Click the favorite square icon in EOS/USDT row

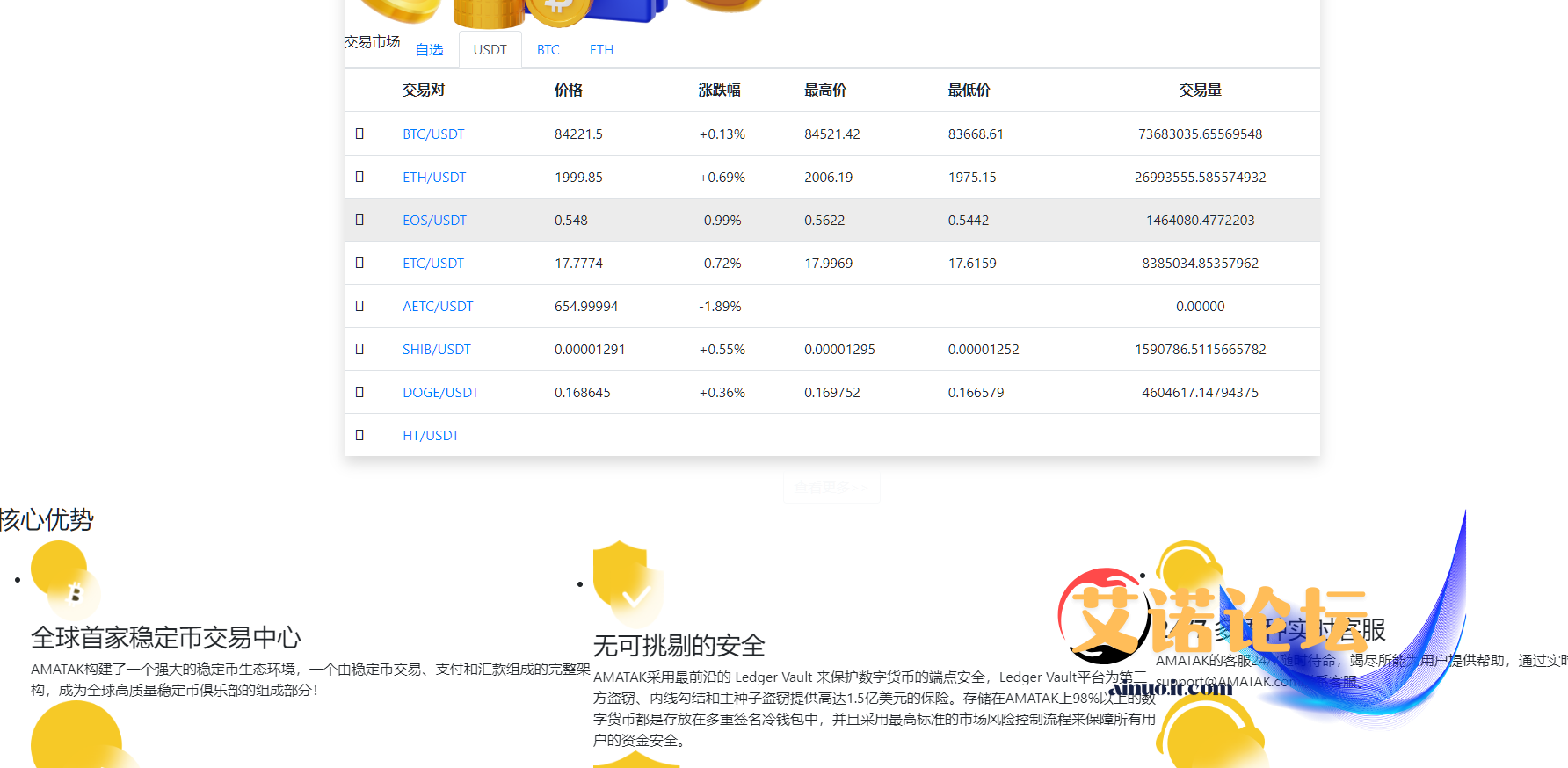[x=359, y=220]
